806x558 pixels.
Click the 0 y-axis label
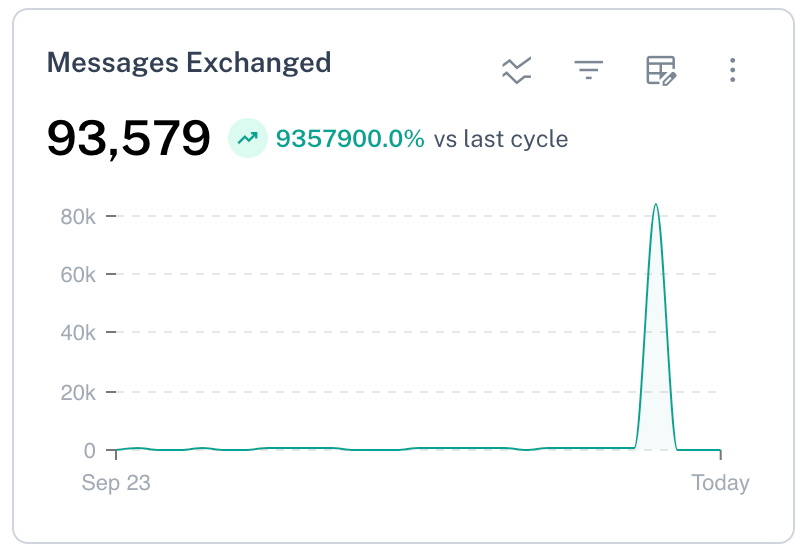click(x=89, y=450)
